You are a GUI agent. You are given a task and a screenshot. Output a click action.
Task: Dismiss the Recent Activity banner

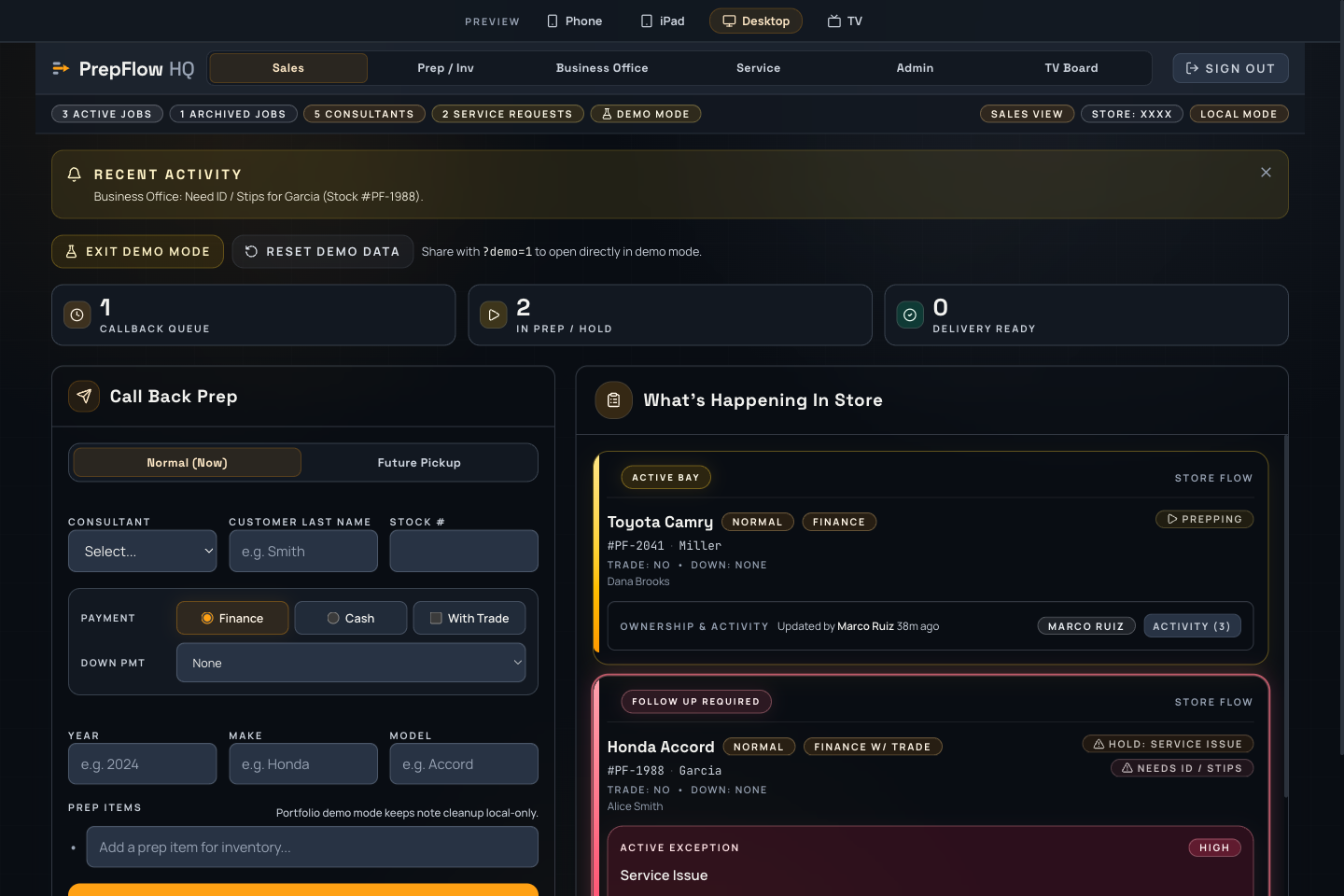point(1266,173)
